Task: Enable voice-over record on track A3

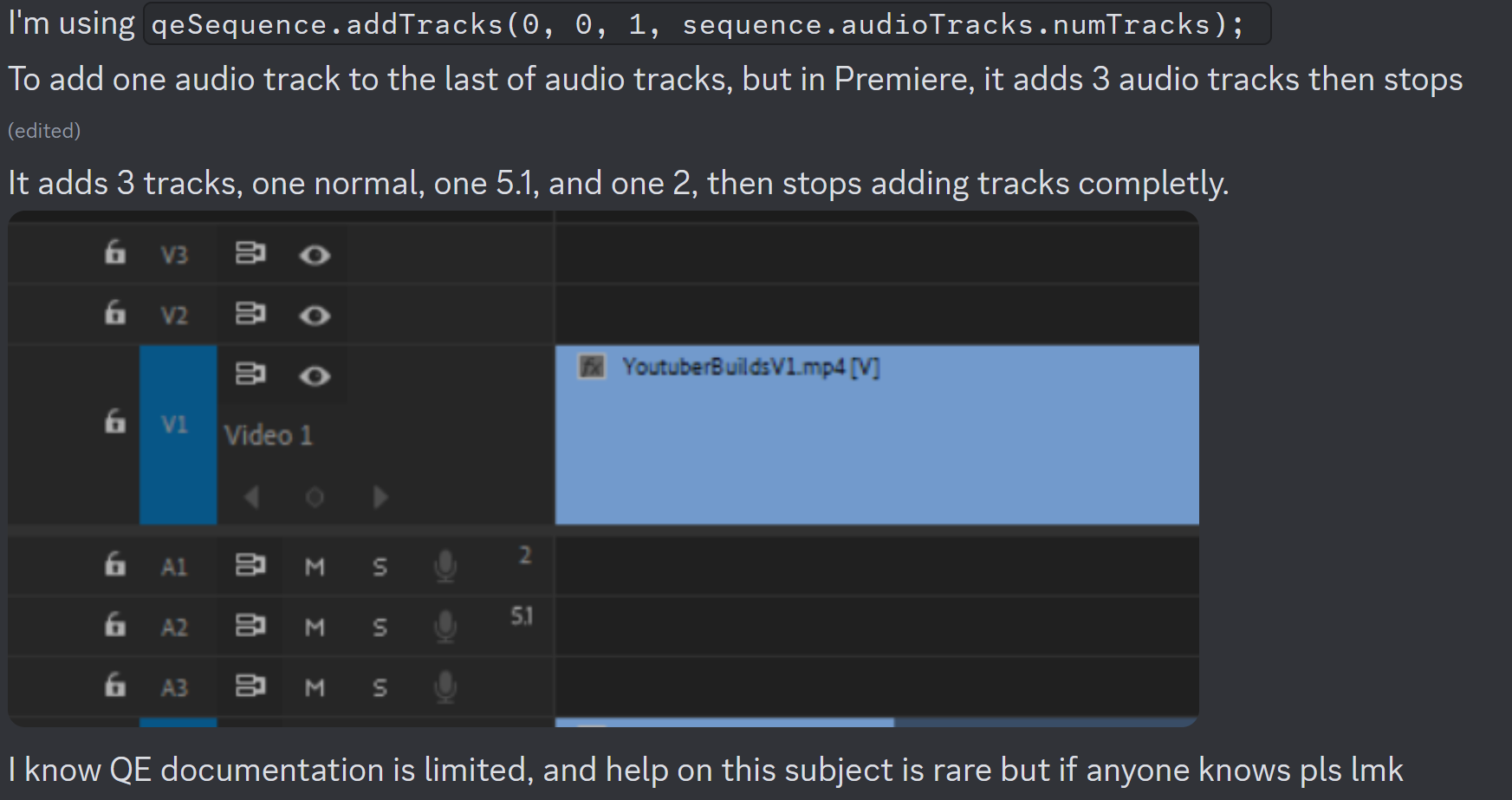Action: (x=446, y=687)
